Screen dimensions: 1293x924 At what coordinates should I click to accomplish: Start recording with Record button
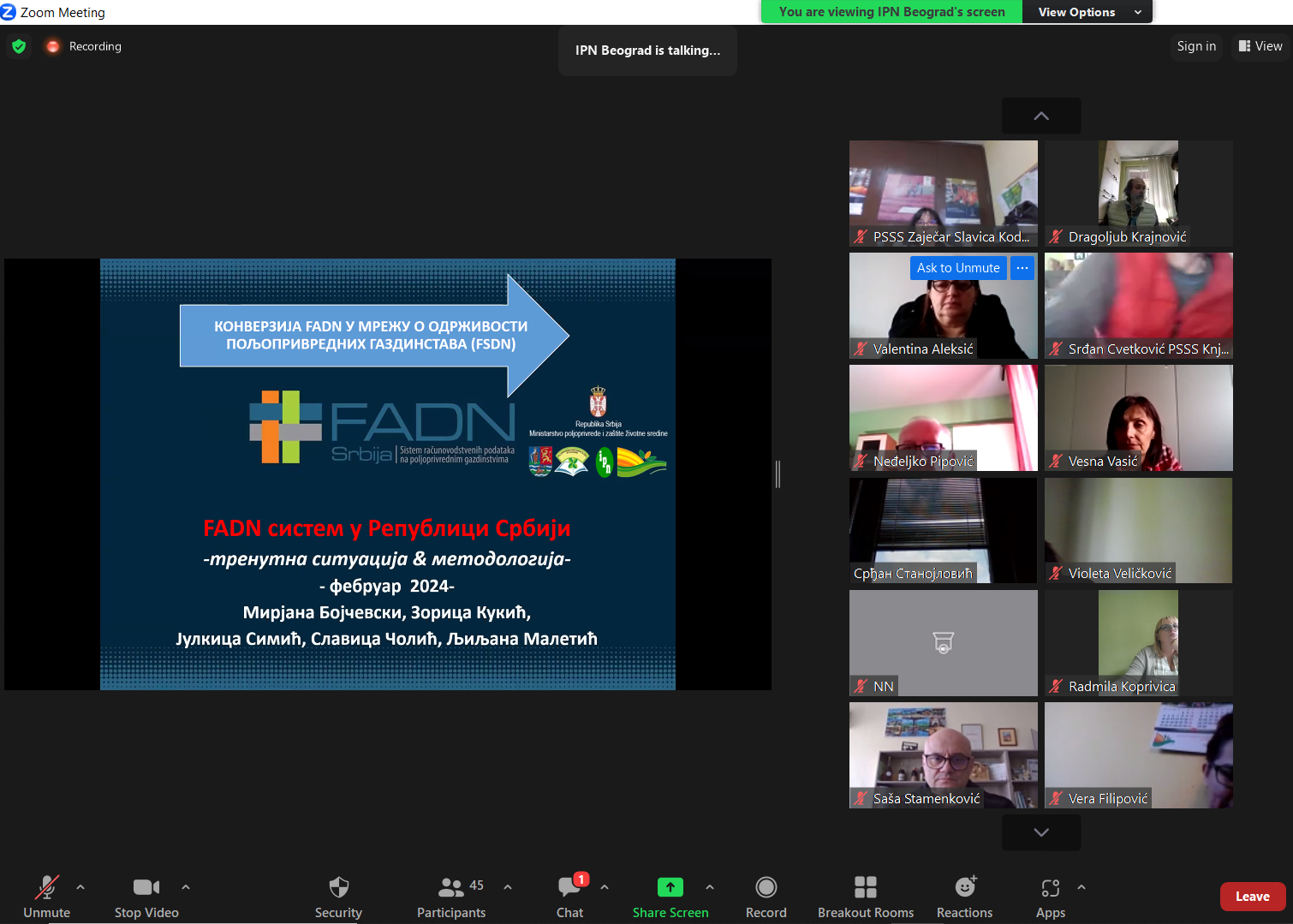pos(766,897)
